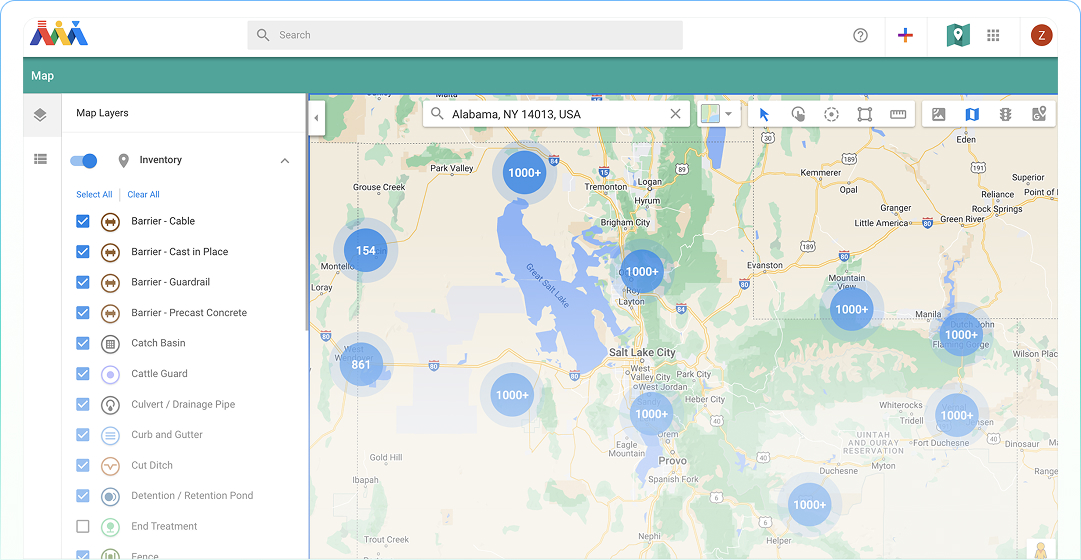1081x560 pixels.
Task: Open the help question mark icon
Action: pyautogui.click(x=860, y=35)
